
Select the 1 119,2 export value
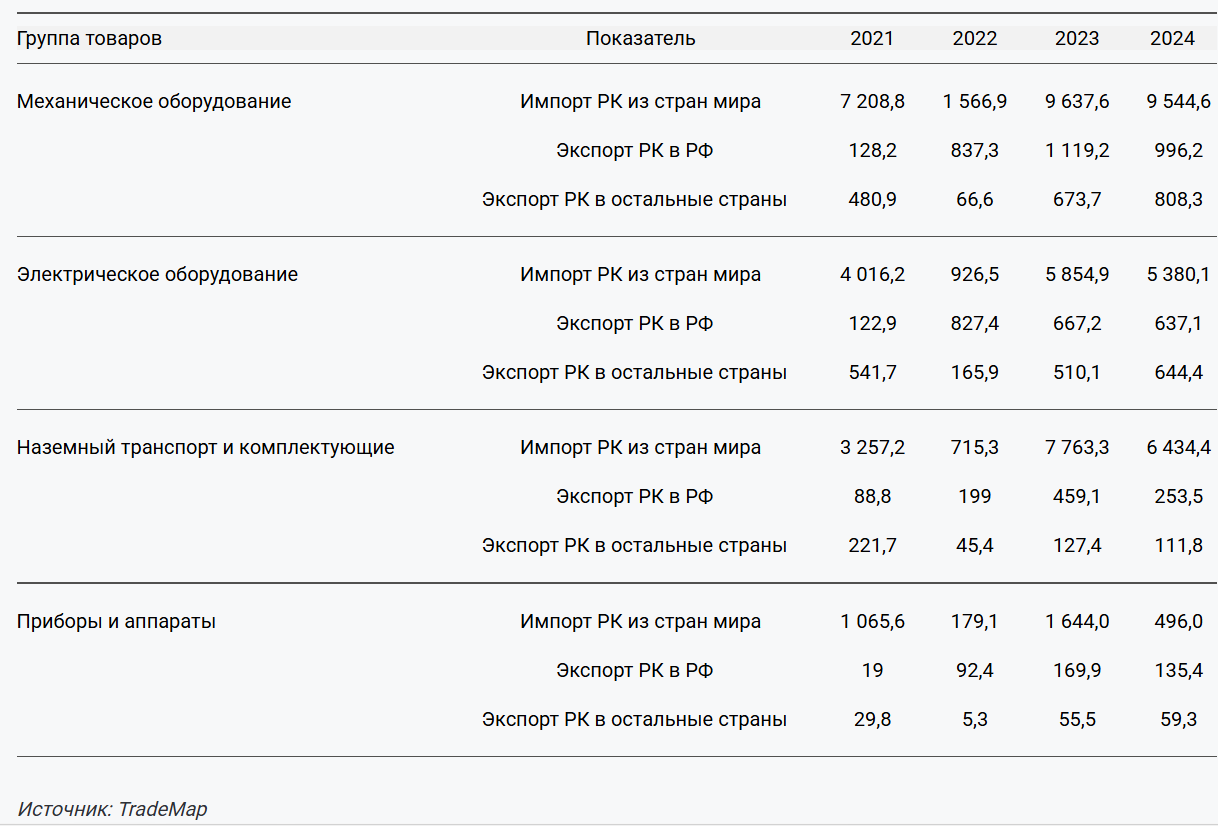click(x=1077, y=151)
